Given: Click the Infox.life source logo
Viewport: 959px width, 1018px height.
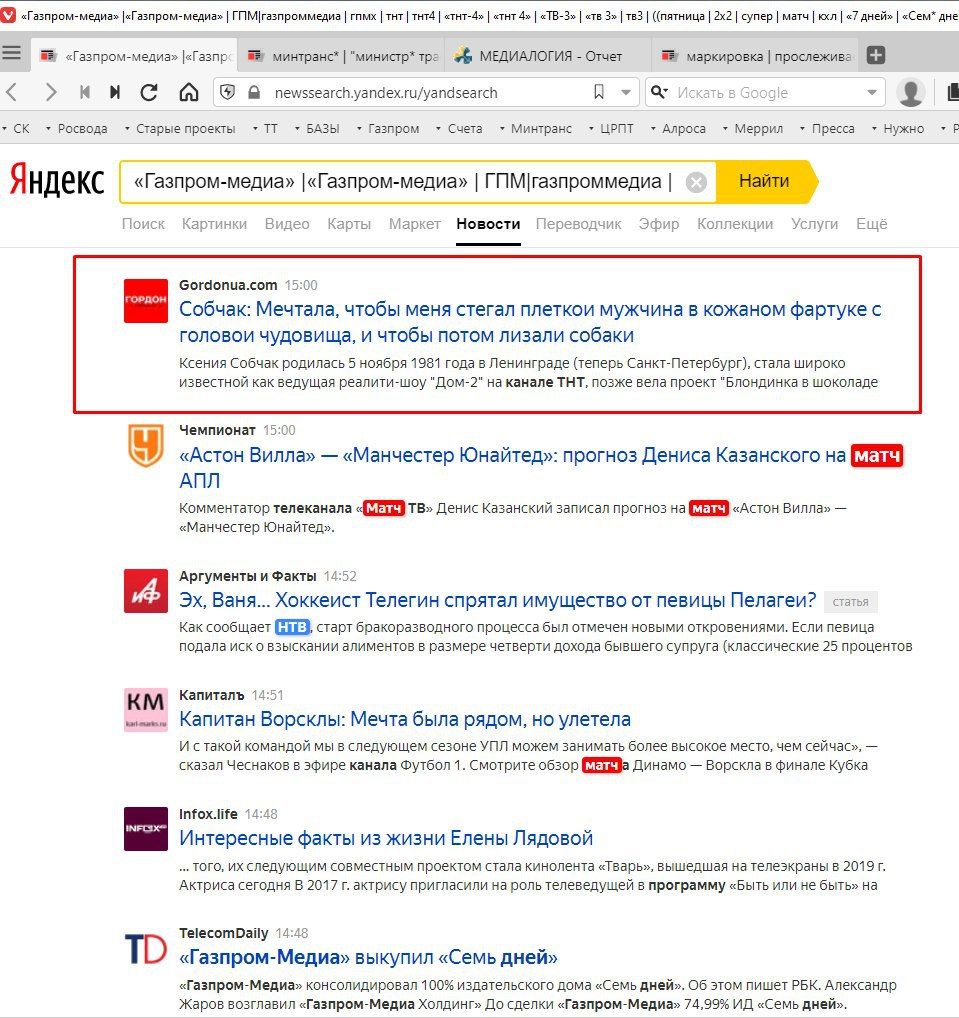Looking at the screenshot, I should point(145,828).
